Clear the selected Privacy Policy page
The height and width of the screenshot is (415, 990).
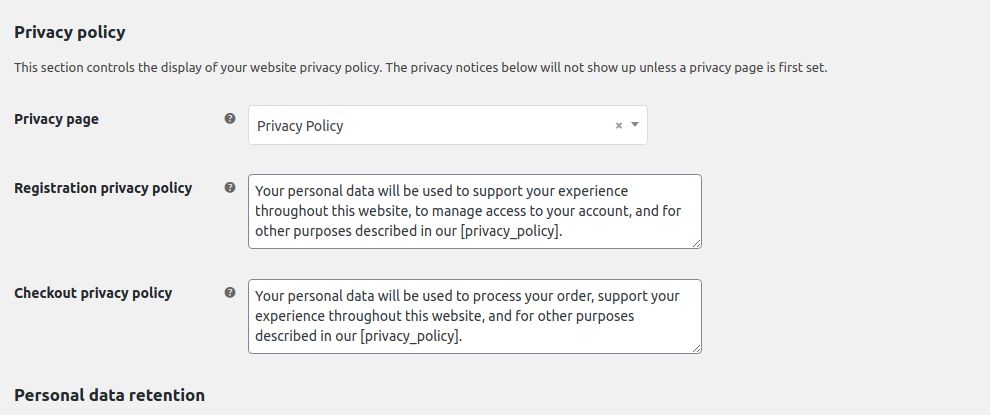618,126
